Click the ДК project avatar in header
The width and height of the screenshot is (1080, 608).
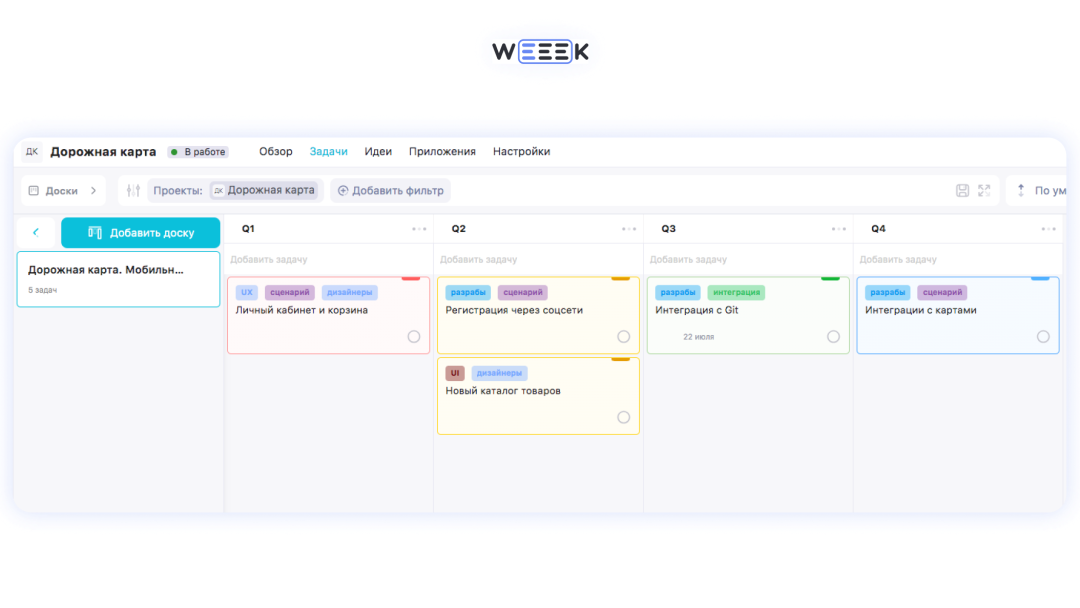32,152
